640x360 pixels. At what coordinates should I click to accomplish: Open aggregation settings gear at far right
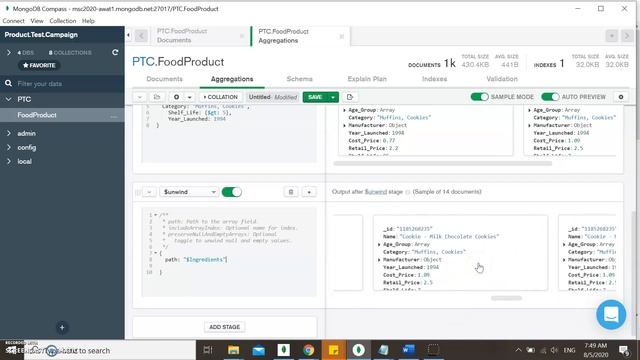[621, 97]
